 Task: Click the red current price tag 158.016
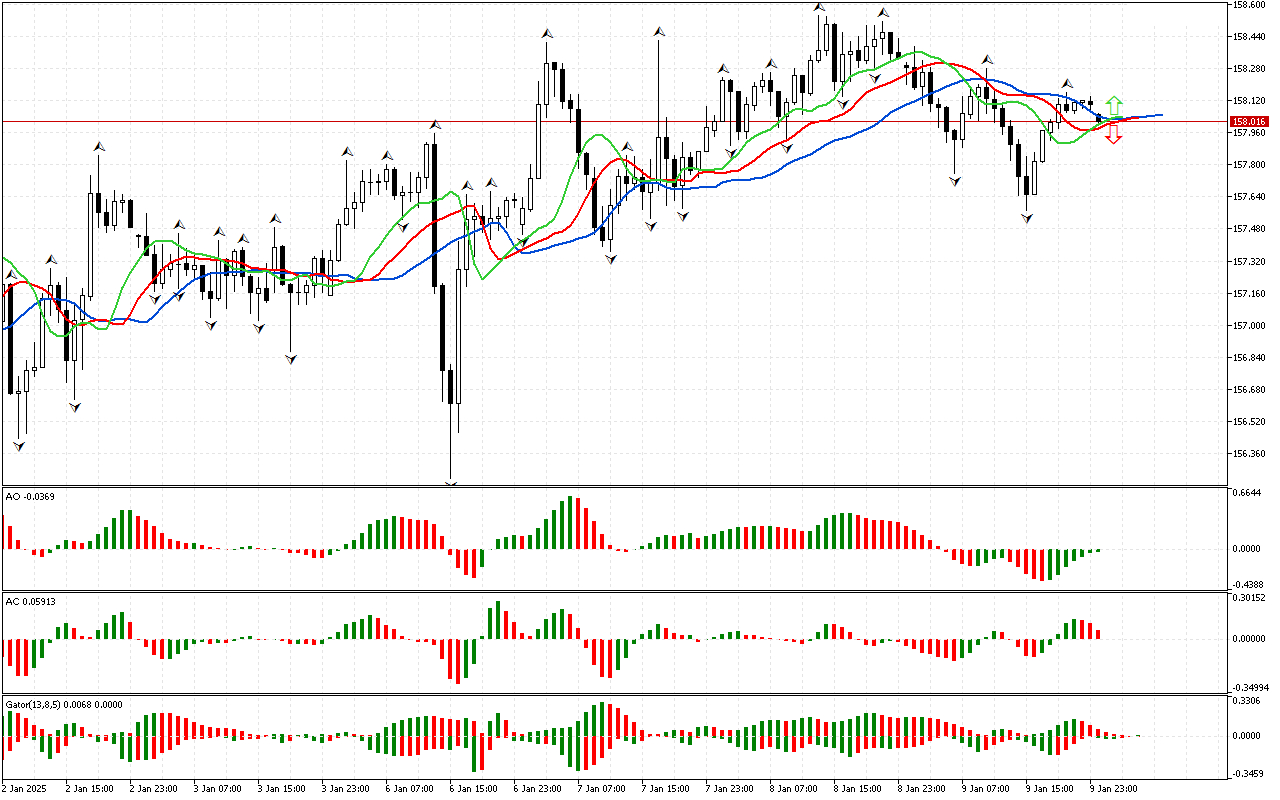1248,121
